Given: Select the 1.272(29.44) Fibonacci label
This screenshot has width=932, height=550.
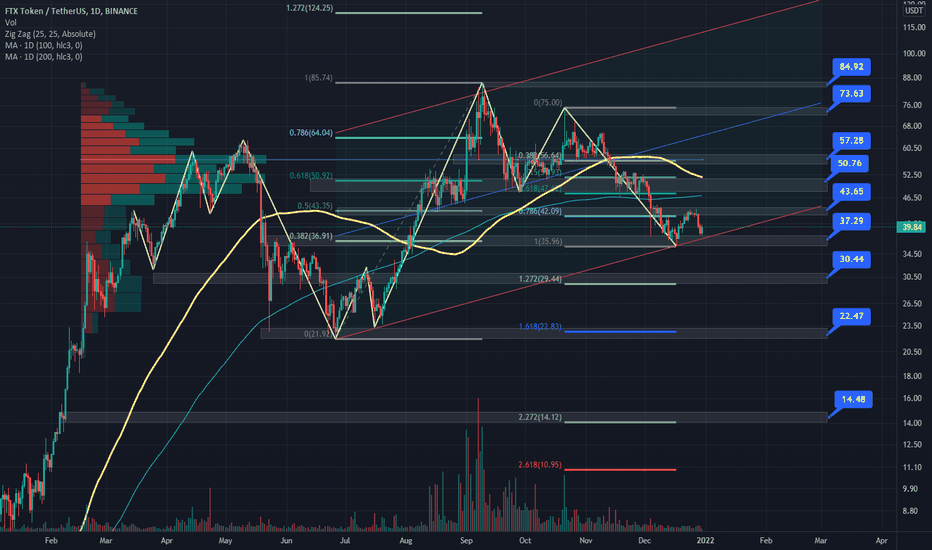Looking at the screenshot, I should (x=540, y=279).
